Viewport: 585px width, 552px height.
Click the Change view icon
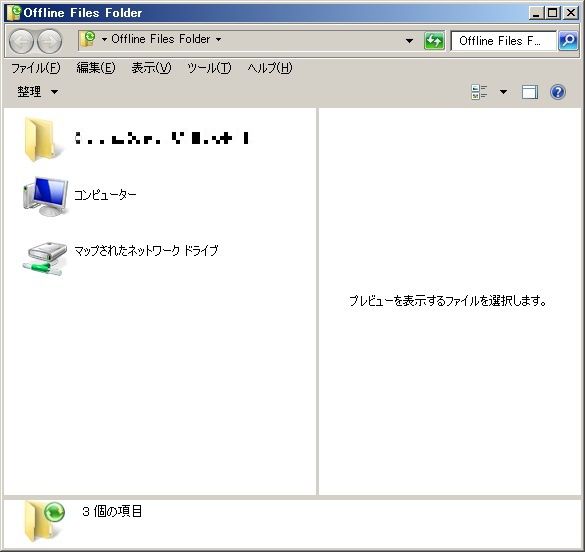pyautogui.click(x=479, y=92)
